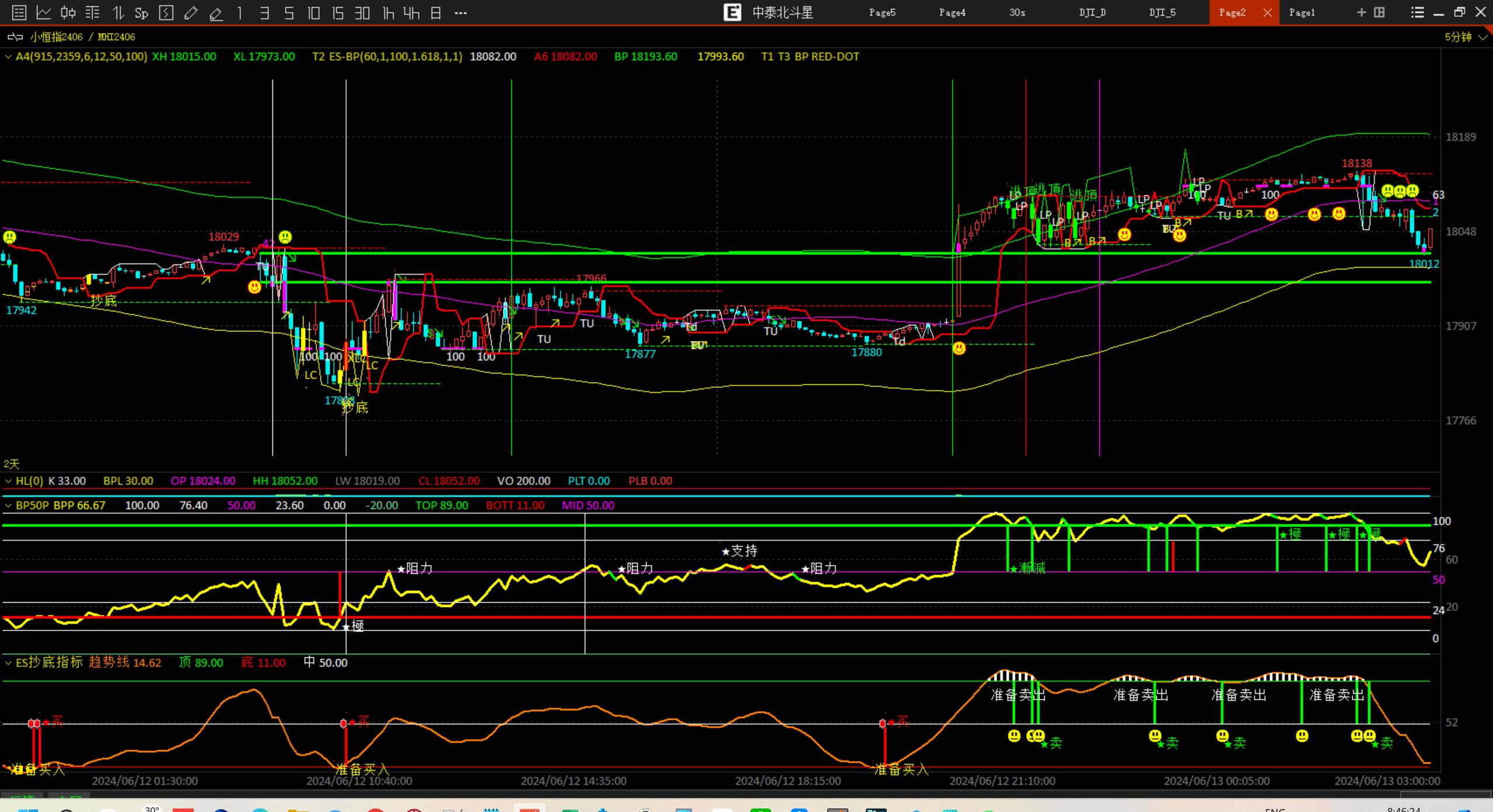
Task: Set chart period to 30 minutes
Action: [x=362, y=12]
